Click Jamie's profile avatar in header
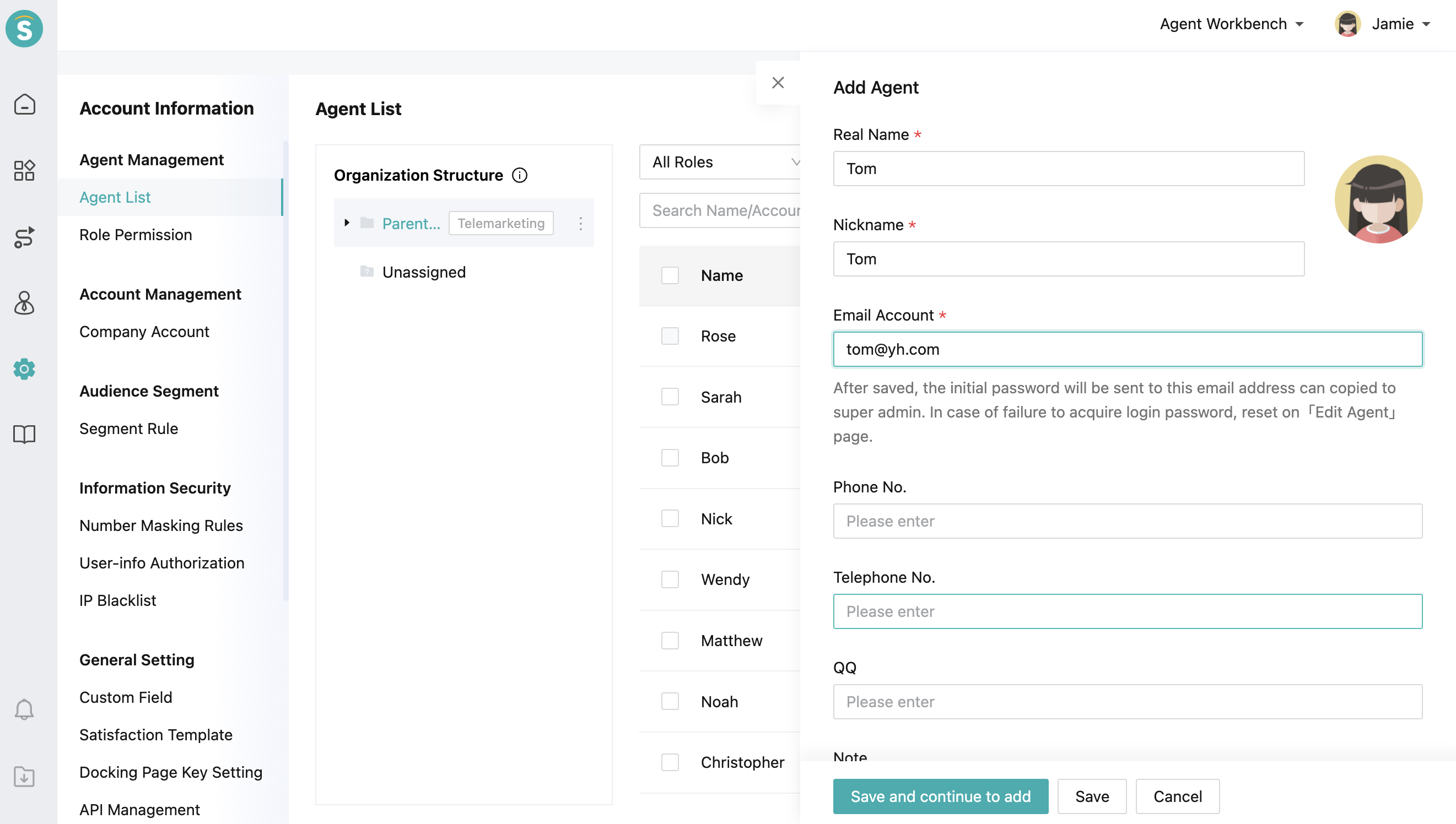The width and height of the screenshot is (1456, 824). [x=1347, y=24]
